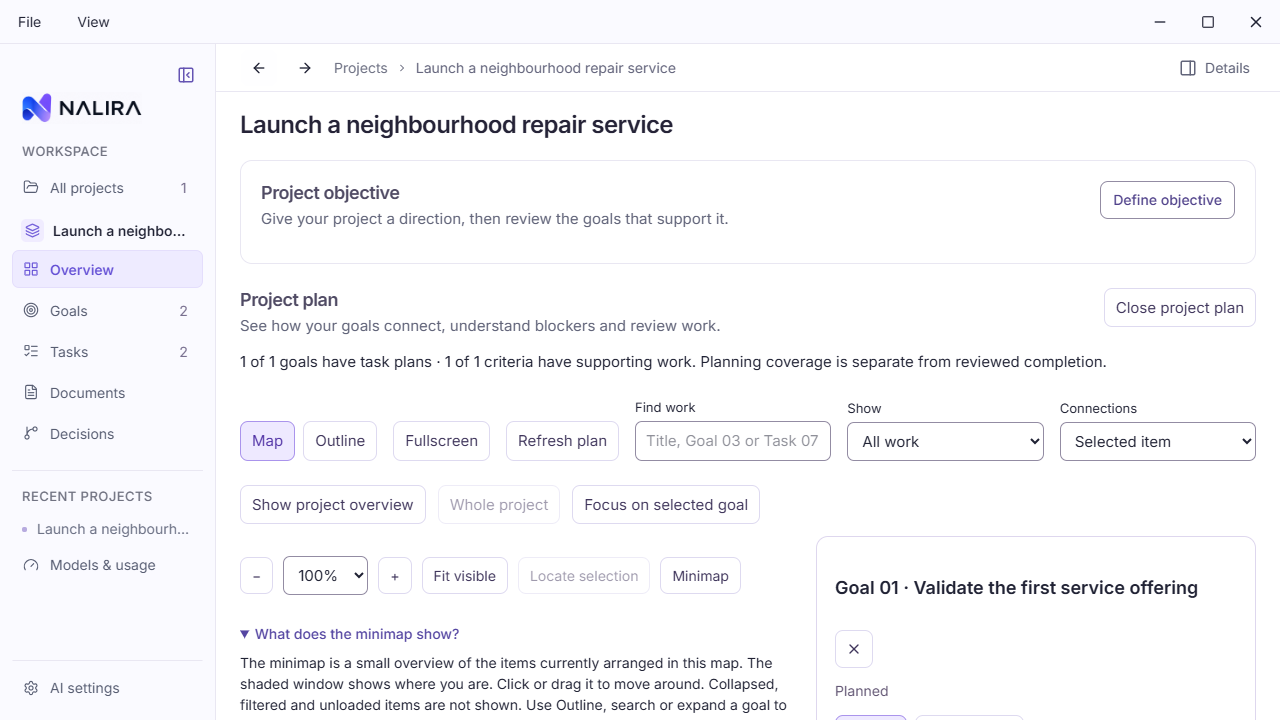This screenshot has height=720, width=1280.
Task: Go forward with the right arrow
Action: tap(305, 68)
